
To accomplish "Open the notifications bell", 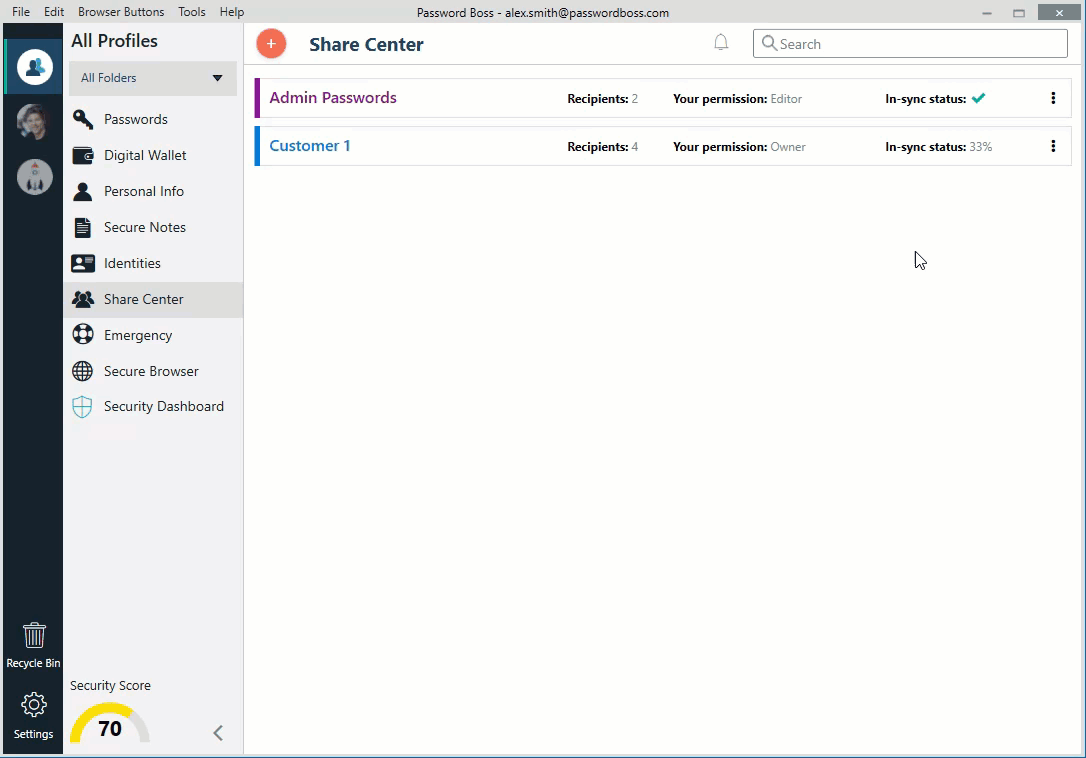I will tap(721, 43).
